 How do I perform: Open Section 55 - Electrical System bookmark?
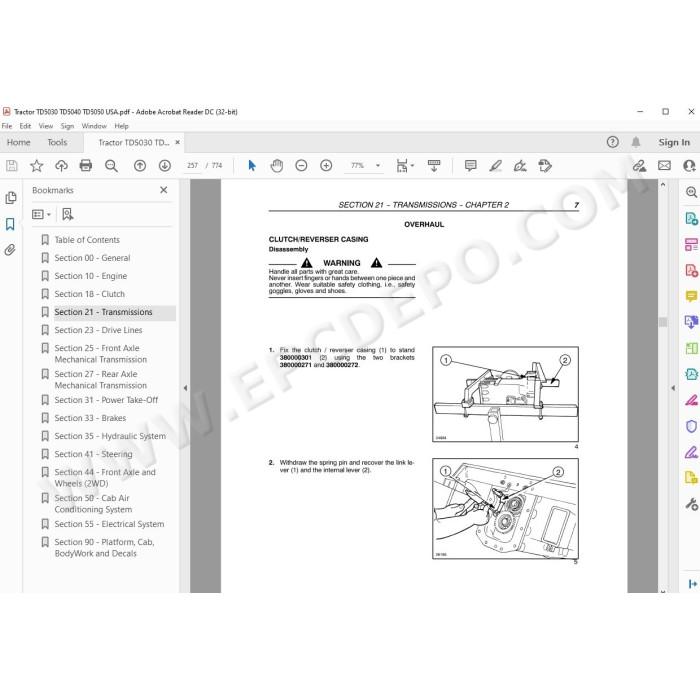pos(109,524)
